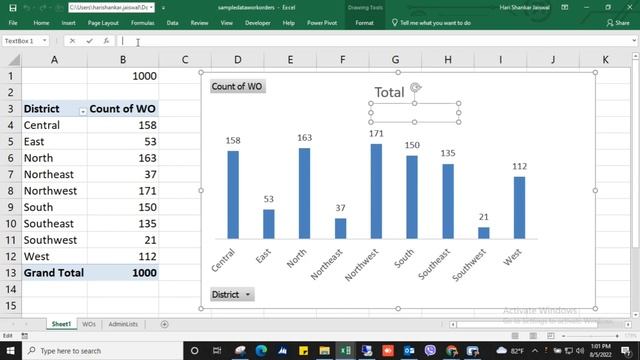The height and width of the screenshot is (360, 640).
Task: Open the Drawing Tools Format tab
Action: pyautogui.click(x=364, y=23)
